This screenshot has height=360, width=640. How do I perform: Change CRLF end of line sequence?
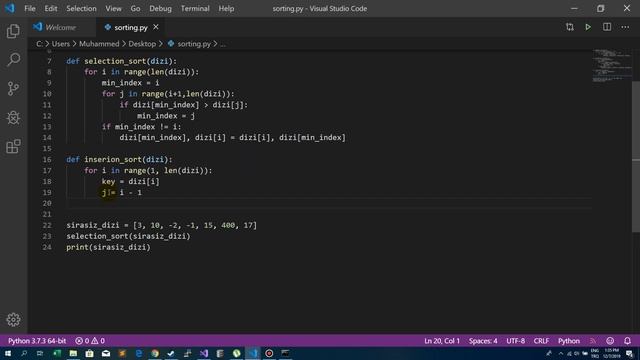pyautogui.click(x=541, y=341)
